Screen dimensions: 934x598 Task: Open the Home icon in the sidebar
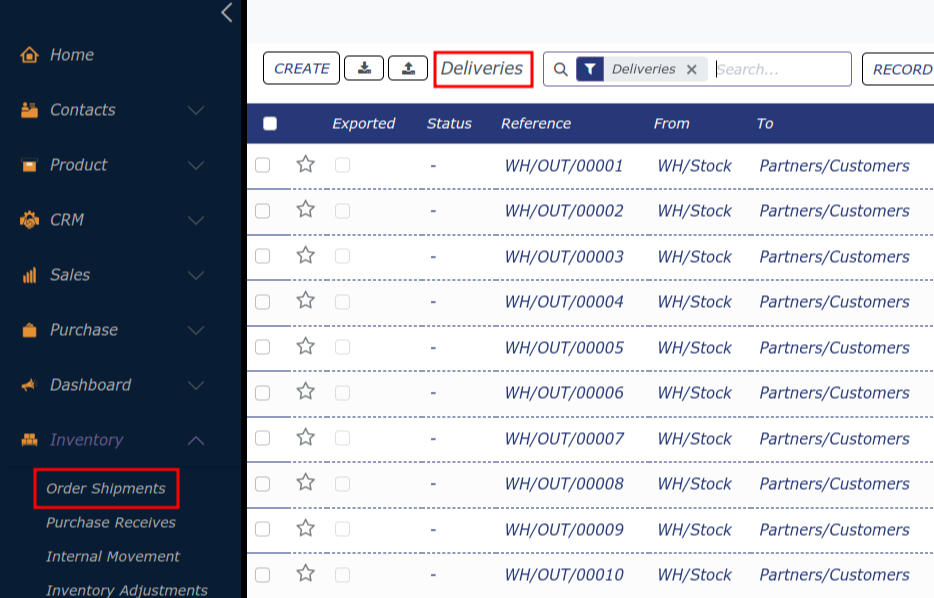[x=29, y=55]
